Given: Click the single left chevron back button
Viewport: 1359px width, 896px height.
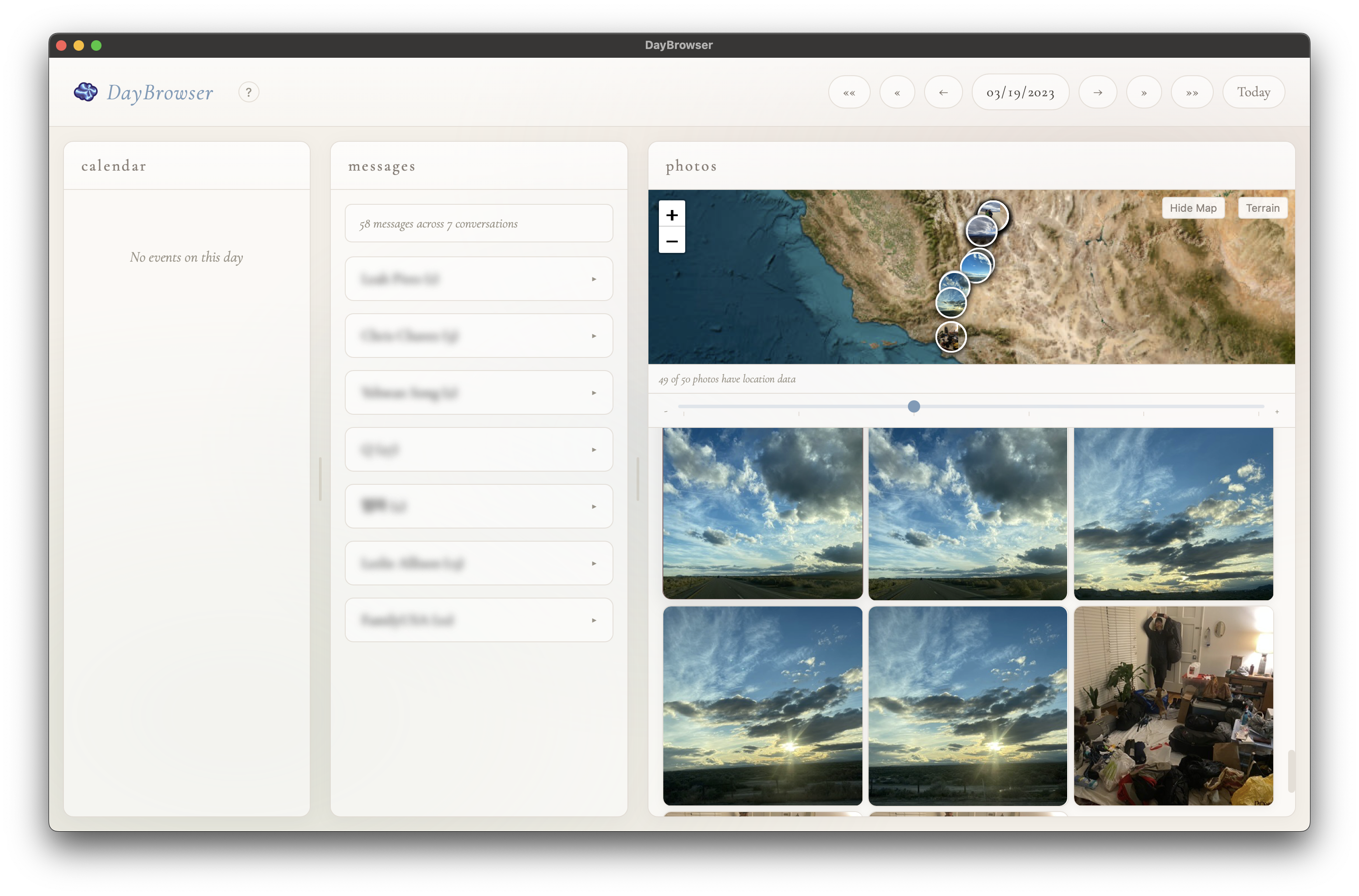Looking at the screenshot, I should click(897, 92).
